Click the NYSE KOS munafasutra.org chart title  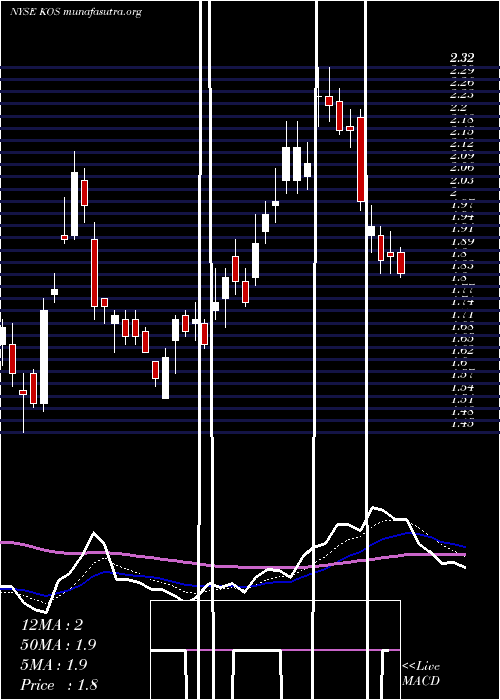click(x=76, y=12)
